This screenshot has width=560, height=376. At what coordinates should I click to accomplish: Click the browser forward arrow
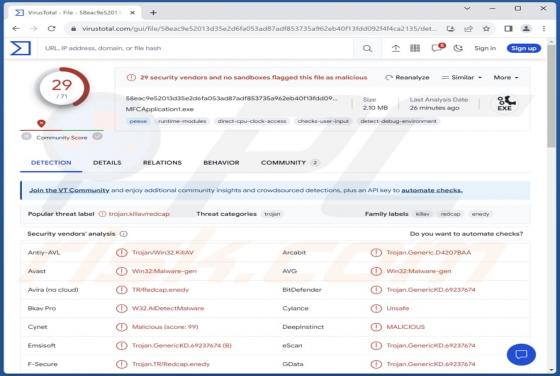click(34, 29)
